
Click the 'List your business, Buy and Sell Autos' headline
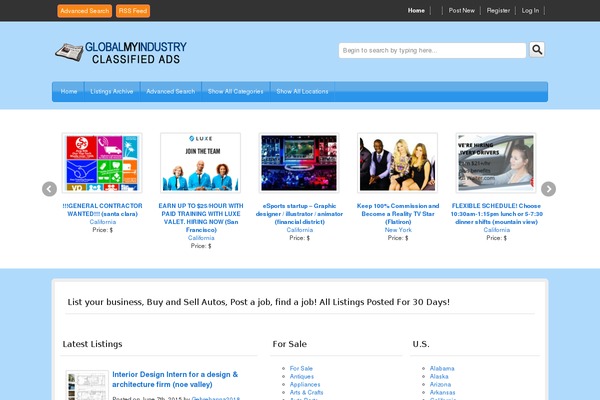(259, 302)
